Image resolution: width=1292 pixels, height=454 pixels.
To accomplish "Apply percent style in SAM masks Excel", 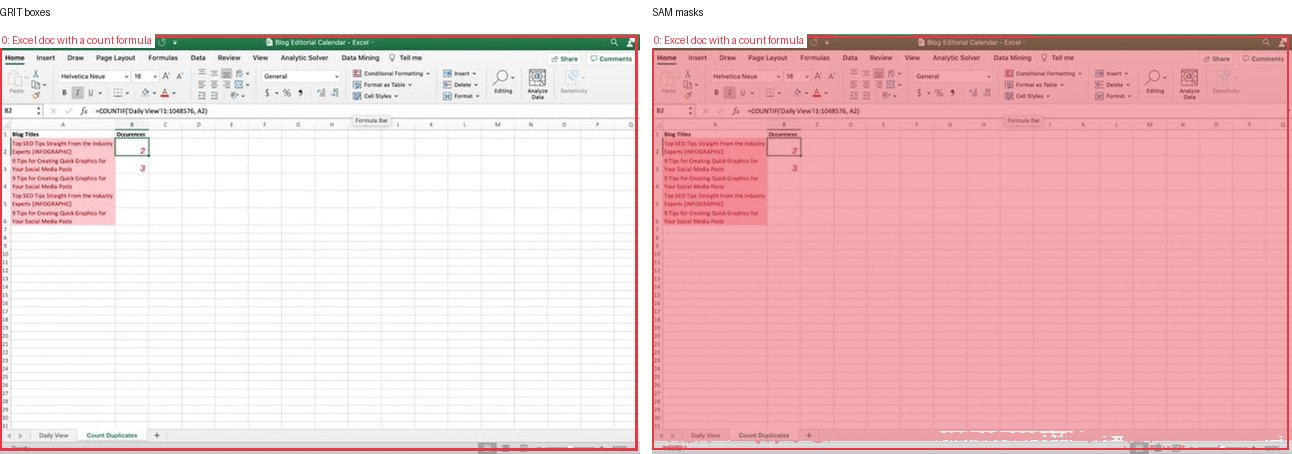I will [x=938, y=93].
